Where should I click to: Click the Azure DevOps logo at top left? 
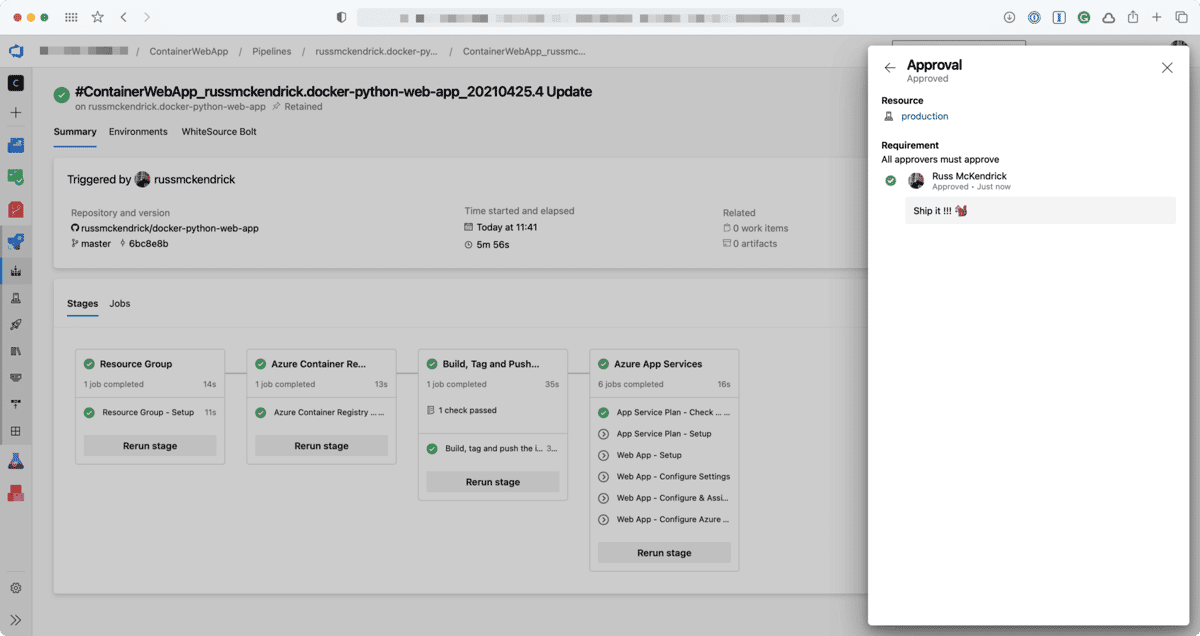(x=14, y=51)
